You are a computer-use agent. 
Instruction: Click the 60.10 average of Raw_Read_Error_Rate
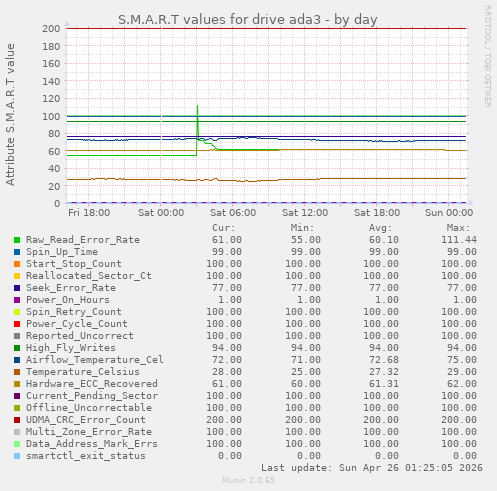384,240
